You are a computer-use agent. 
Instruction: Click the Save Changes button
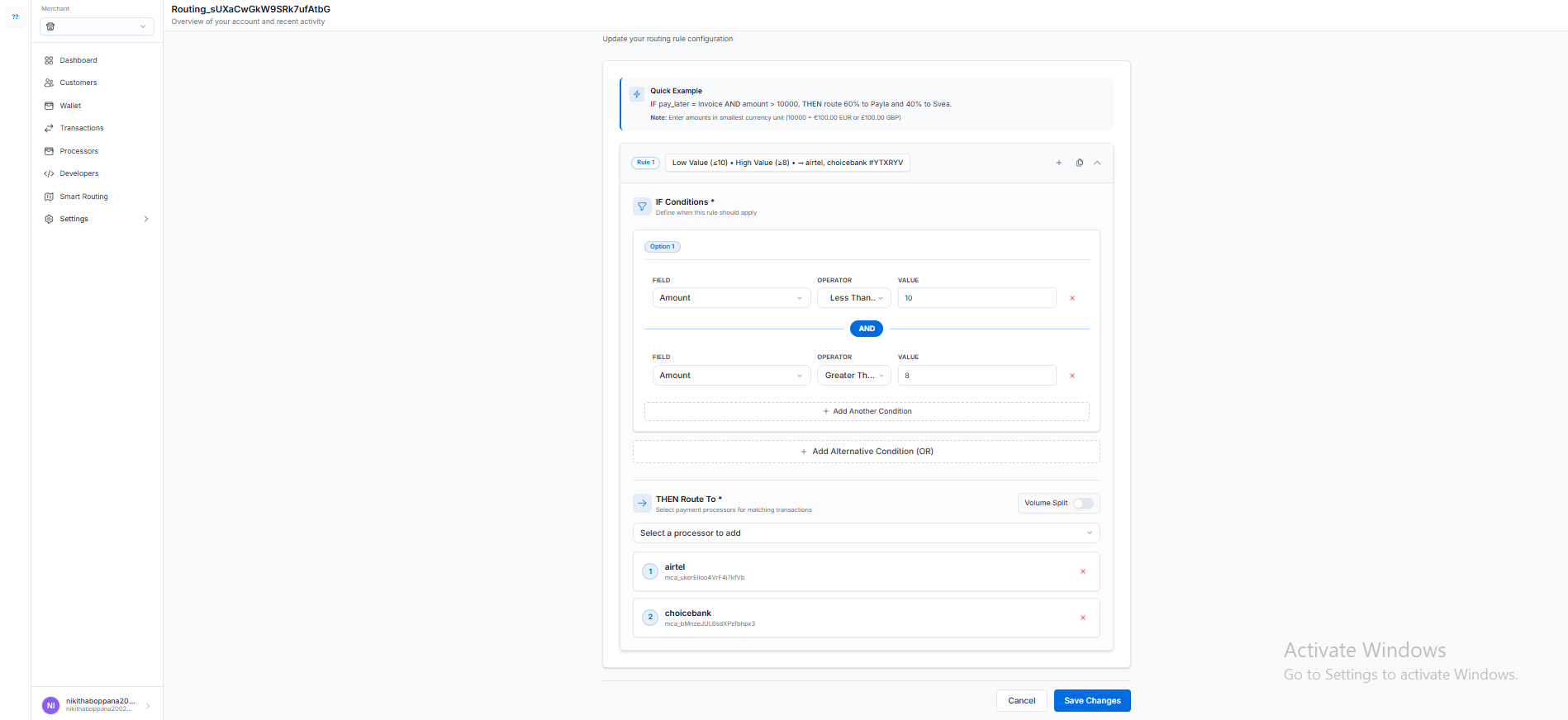tap(1091, 700)
